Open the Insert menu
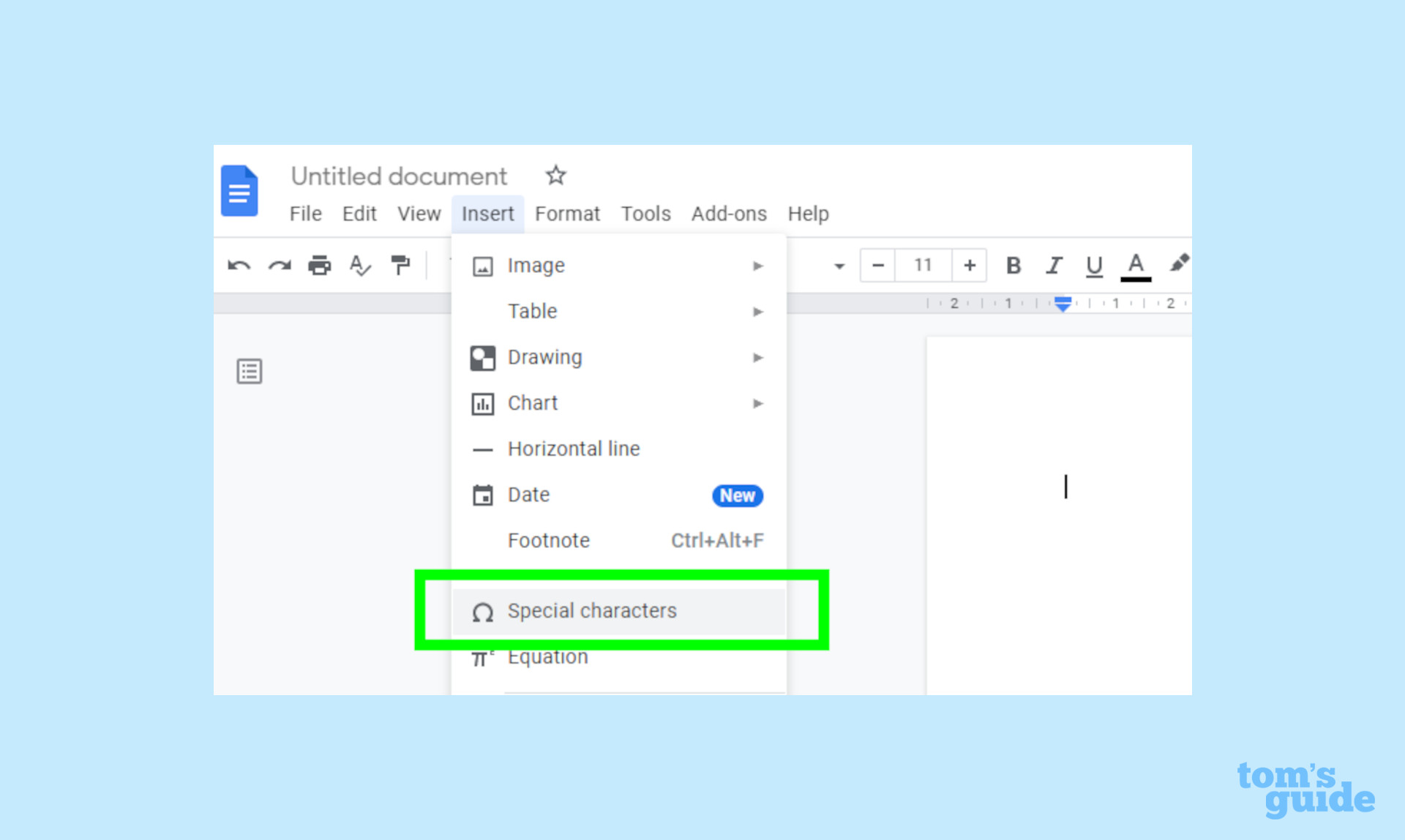 487,214
